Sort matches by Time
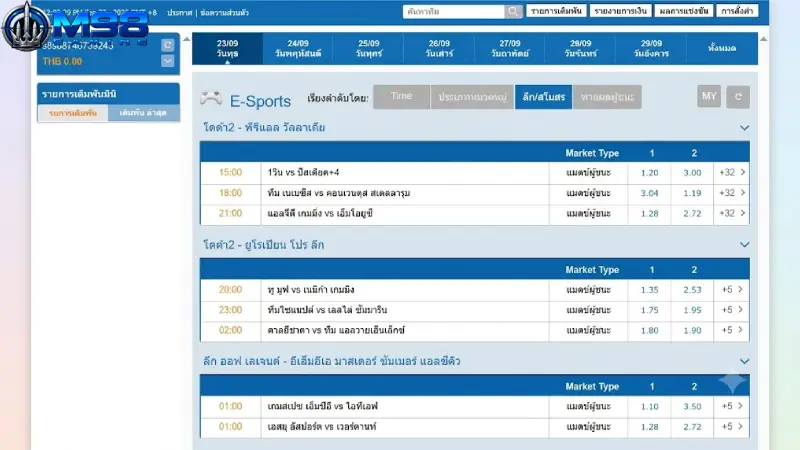This screenshot has width=800, height=450. point(402,96)
